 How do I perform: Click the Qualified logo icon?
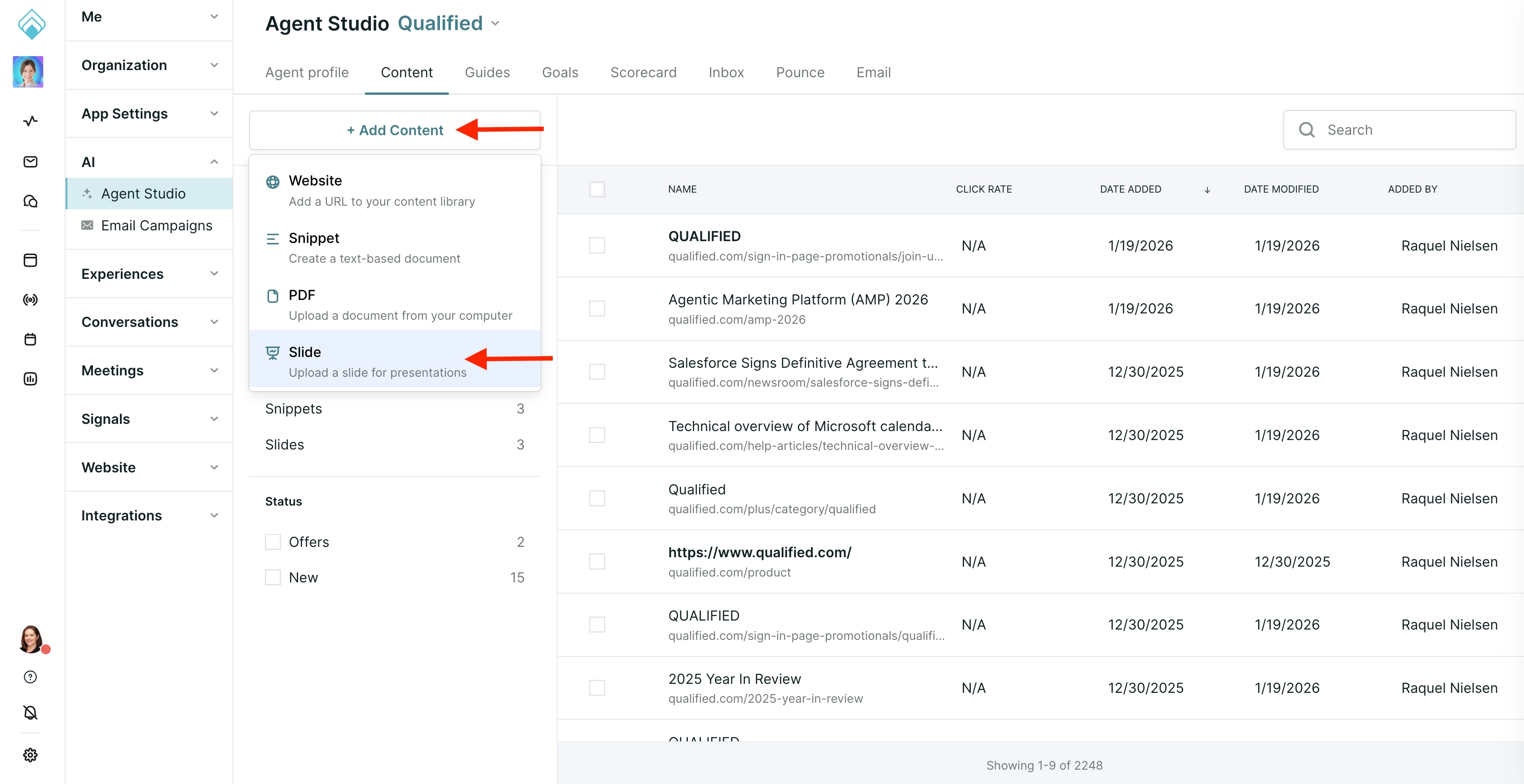pos(31,24)
